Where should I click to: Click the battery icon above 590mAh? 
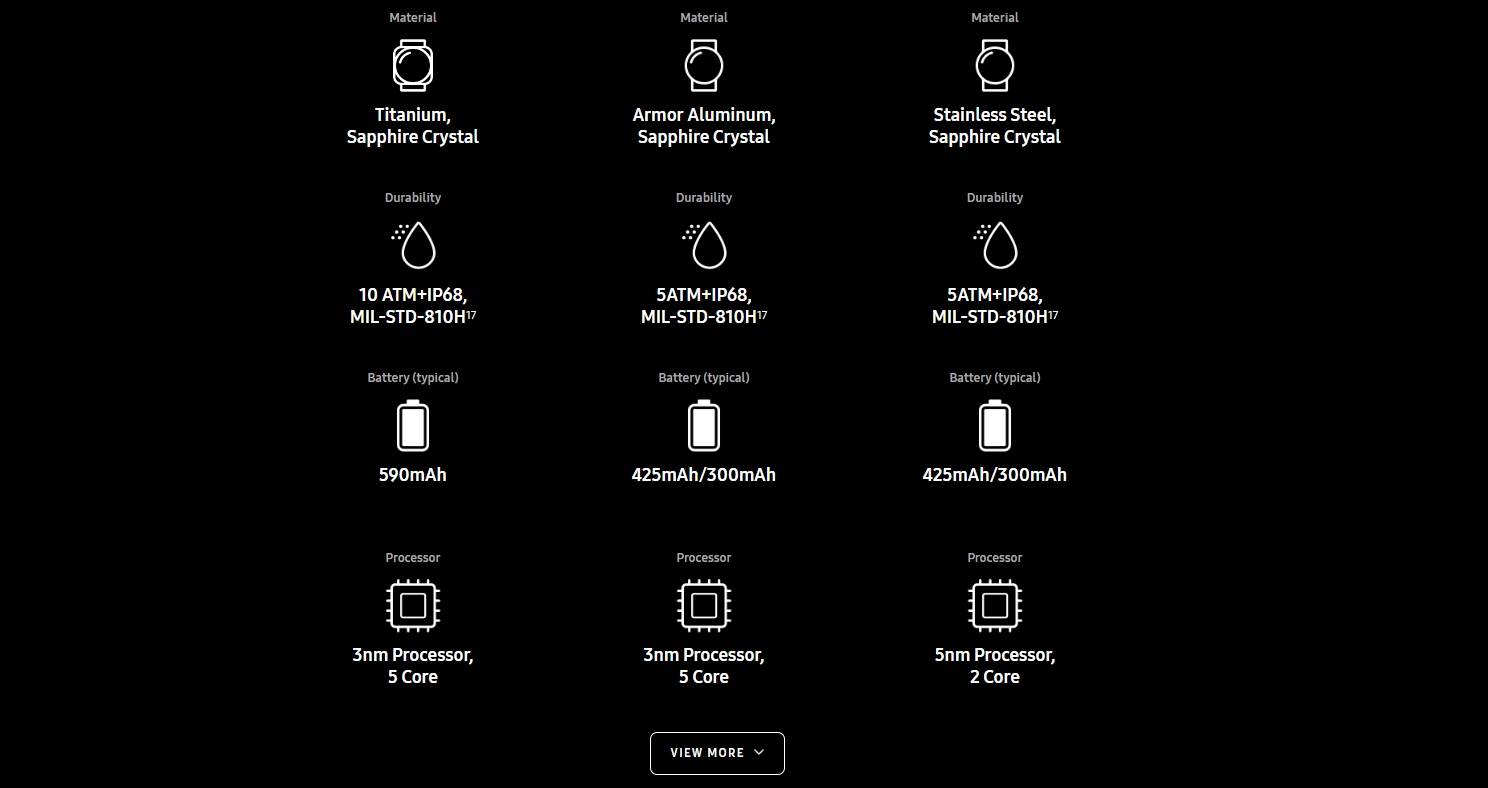(413, 425)
